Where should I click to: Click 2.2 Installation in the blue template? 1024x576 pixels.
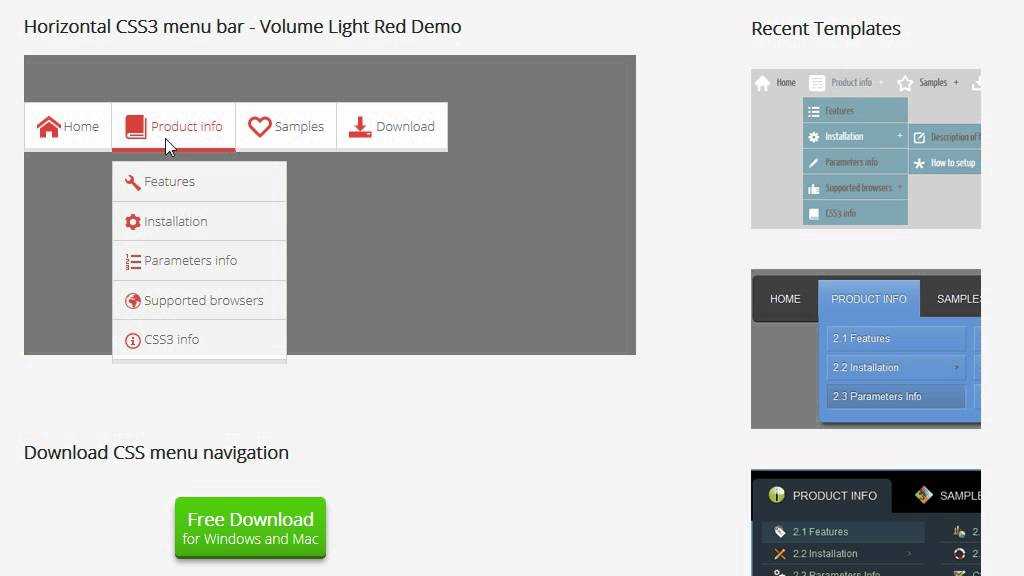895,368
